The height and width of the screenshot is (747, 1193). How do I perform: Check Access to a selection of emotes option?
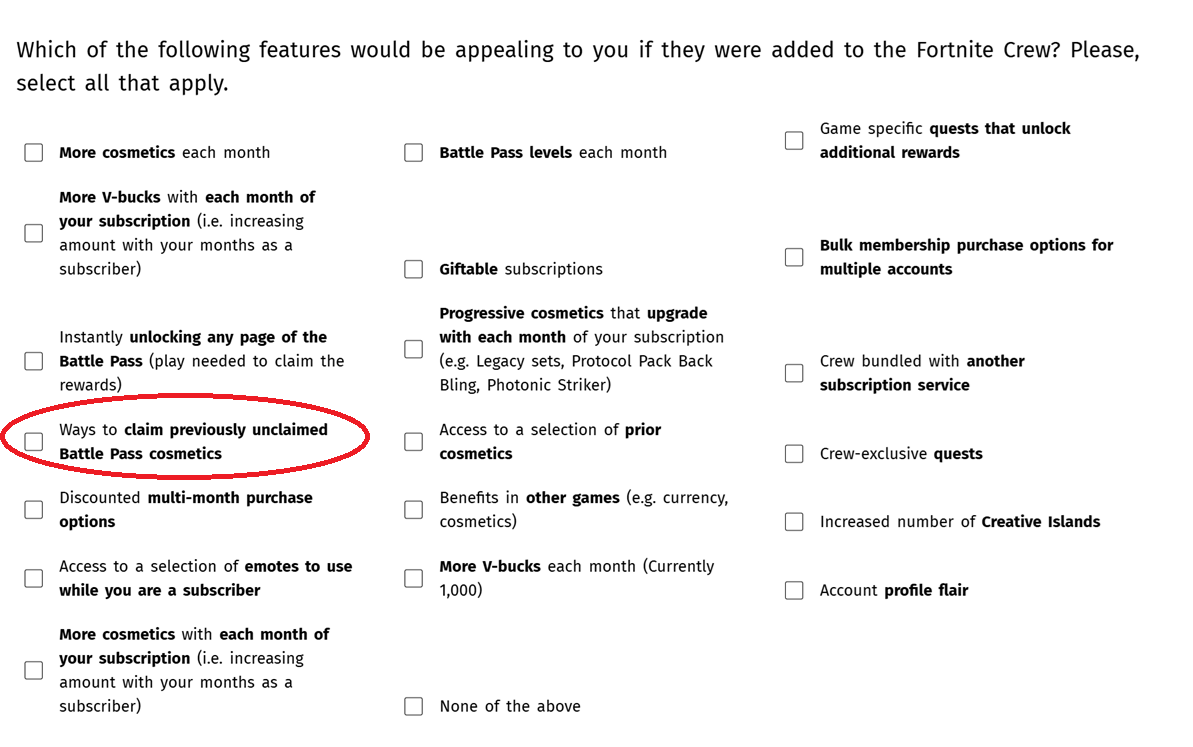(x=33, y=578)
